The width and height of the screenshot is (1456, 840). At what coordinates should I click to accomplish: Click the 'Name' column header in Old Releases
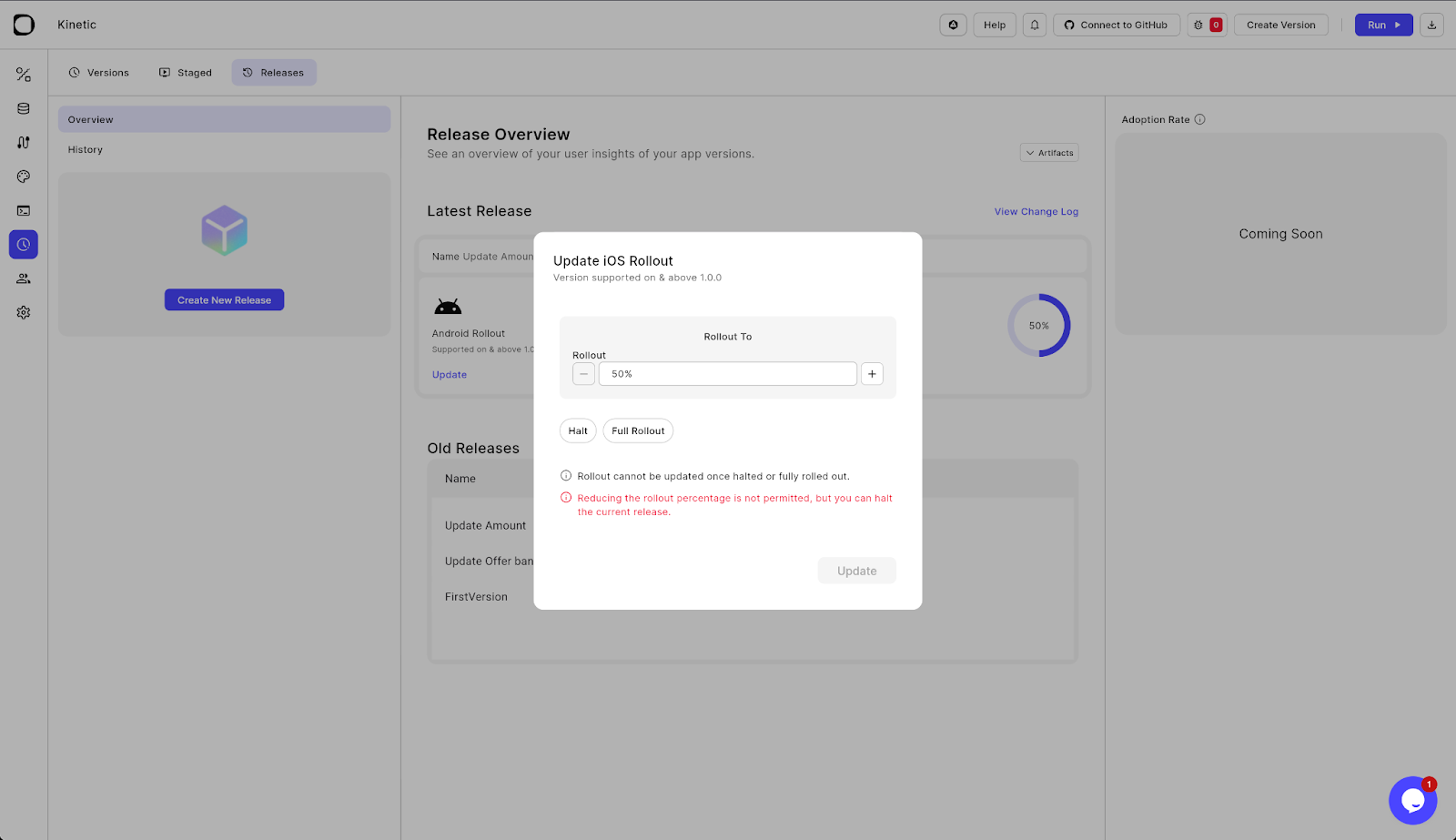[460, 479]
